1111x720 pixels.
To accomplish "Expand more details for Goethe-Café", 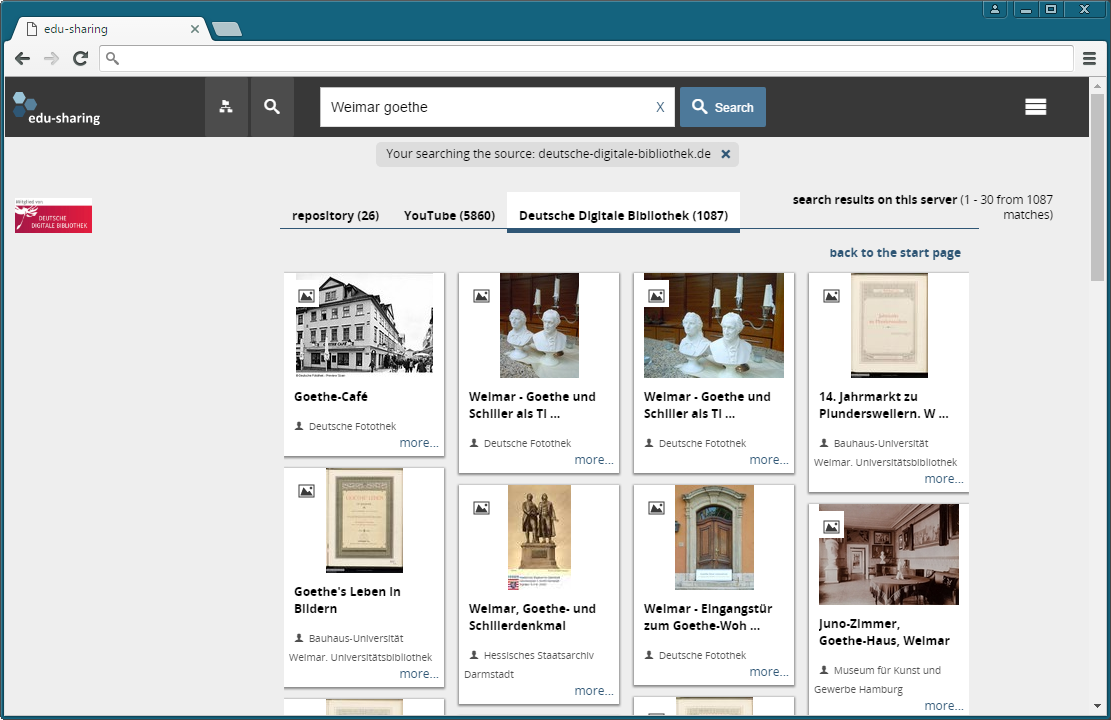I will pyautogui.click(x=419, y=443).
